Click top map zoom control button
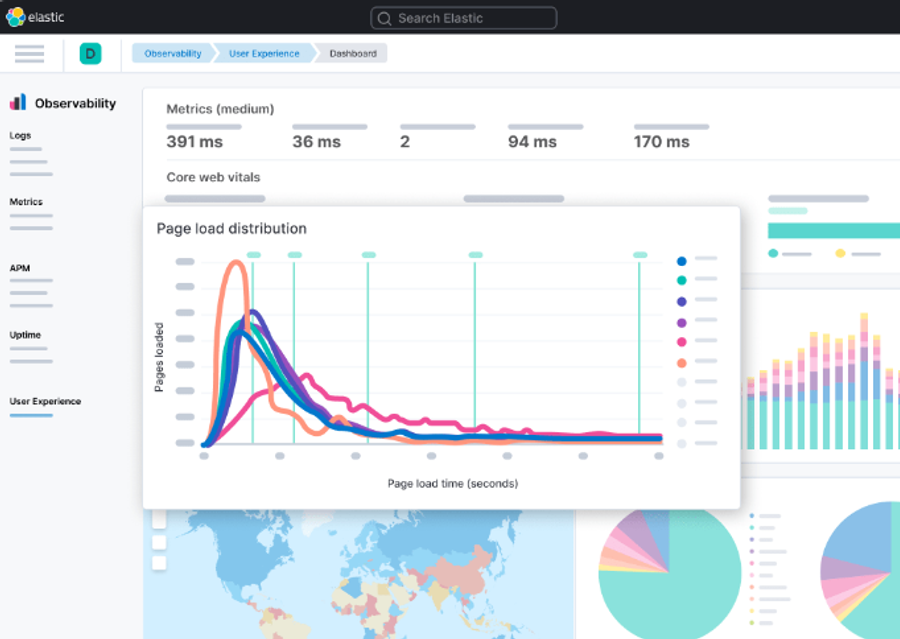900x639 pixels. click(x=159, y=520)
